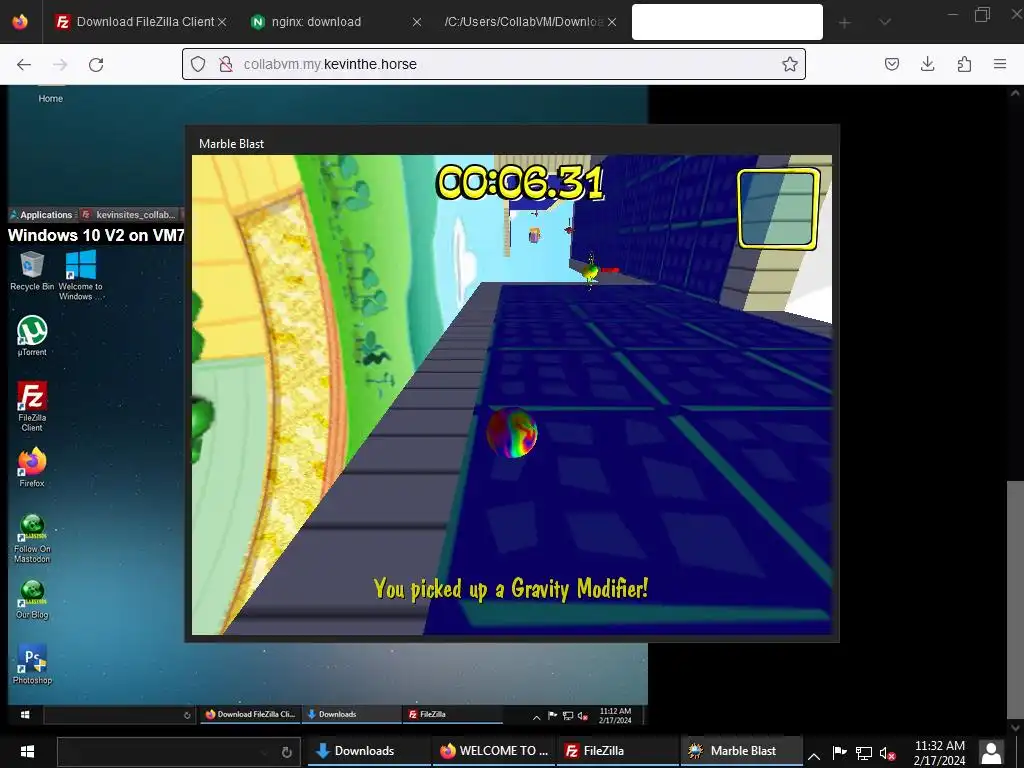Launch the FileZilla Client desktop icon
Viewport: 1024px width, 768px height.
pos(32,406)
